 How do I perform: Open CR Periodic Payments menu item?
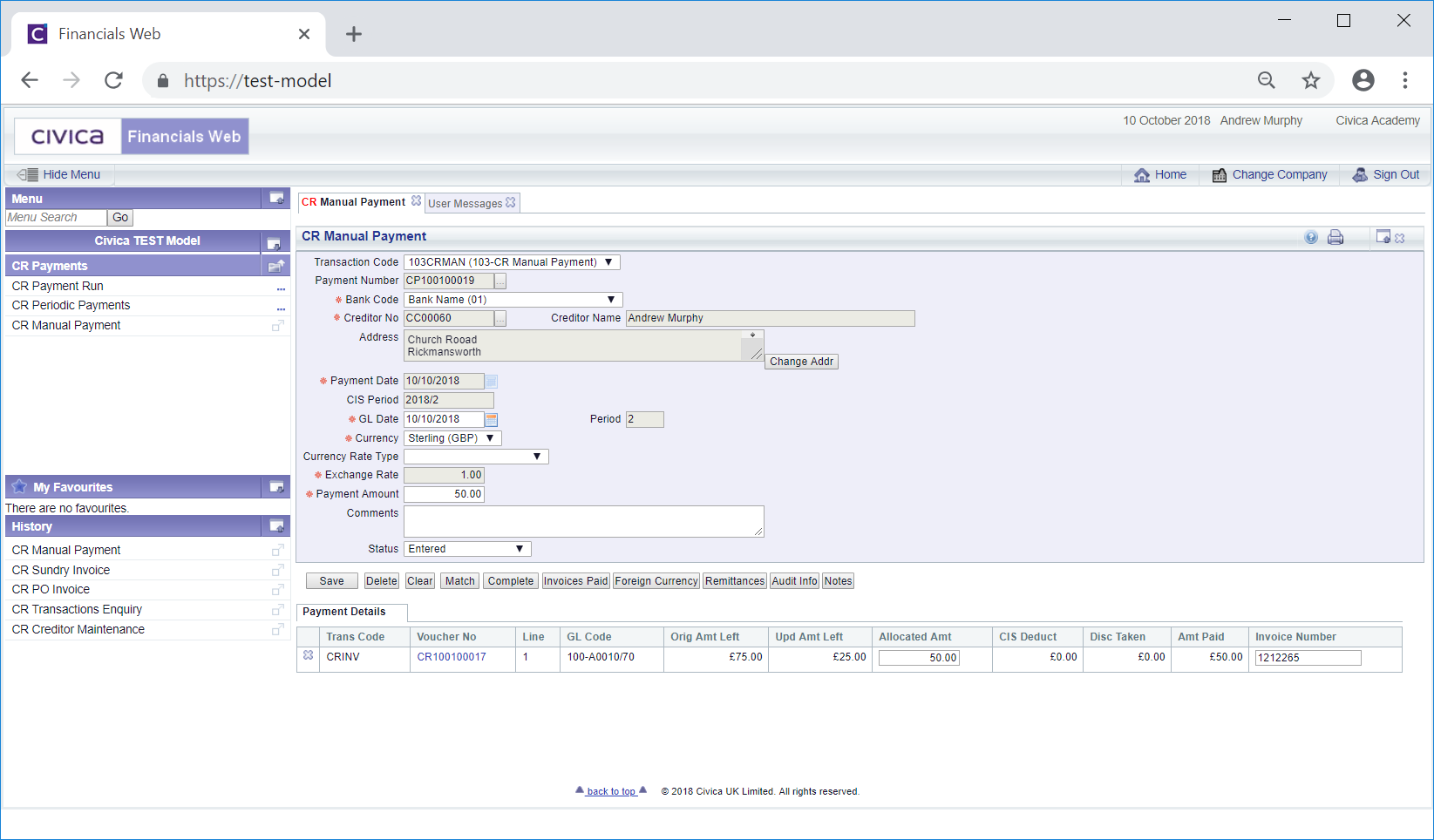pyautogui.click(x=71, y=305)
